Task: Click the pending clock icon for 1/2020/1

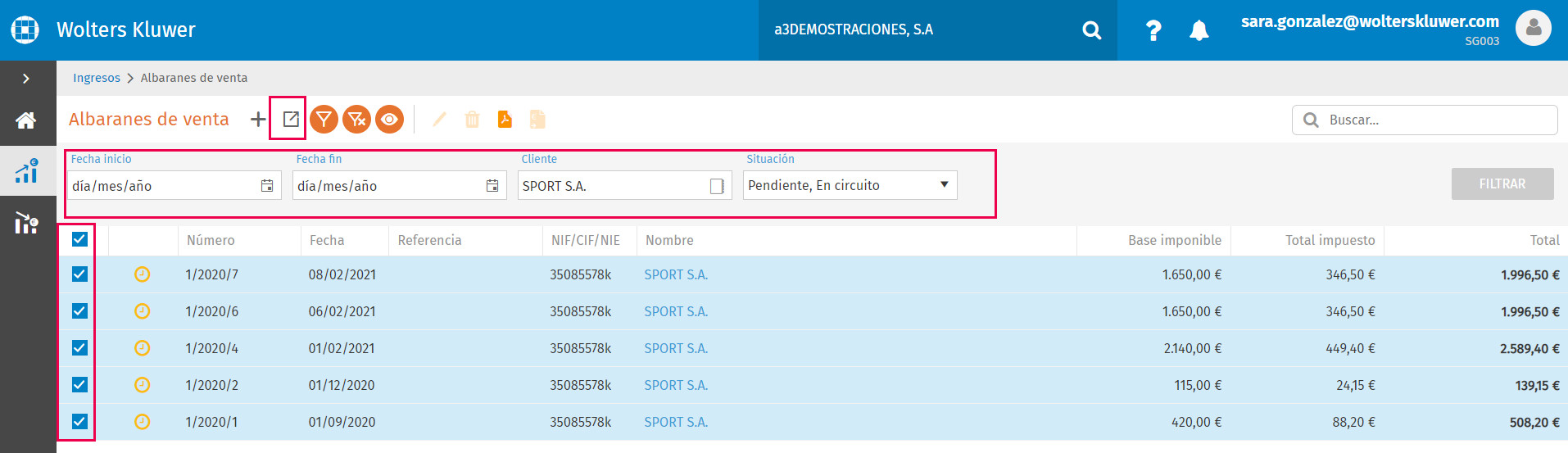Action: pos(142,422)
